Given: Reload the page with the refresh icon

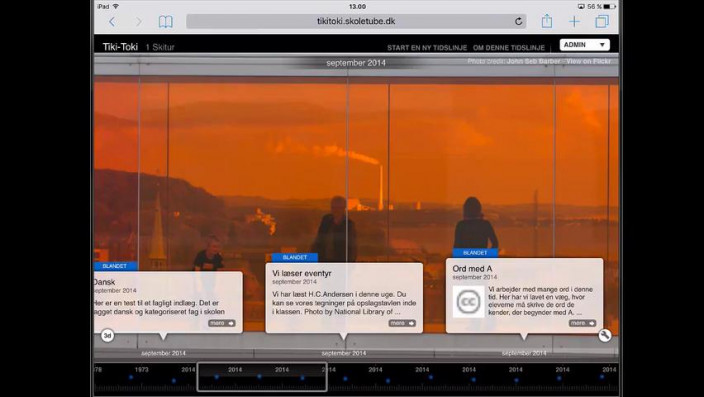Looking at the screenshot, I should tap(519, 21).
